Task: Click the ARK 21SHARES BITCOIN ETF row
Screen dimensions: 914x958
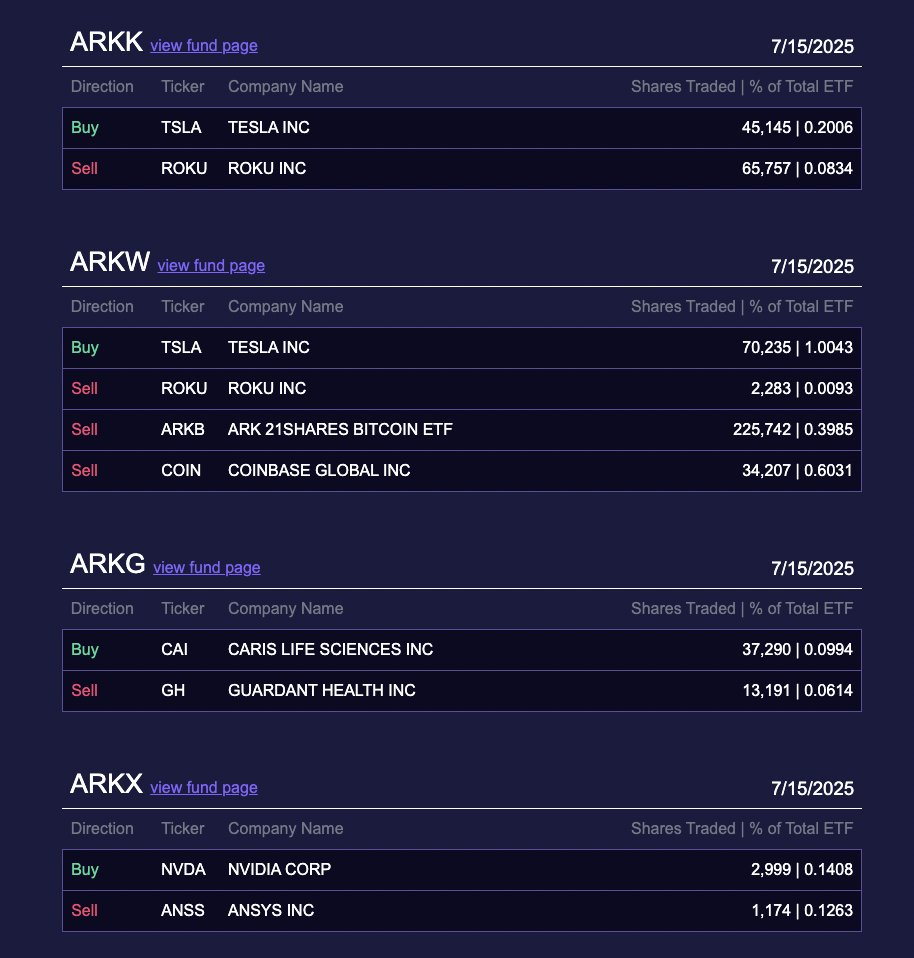Action: click(462, 430)
